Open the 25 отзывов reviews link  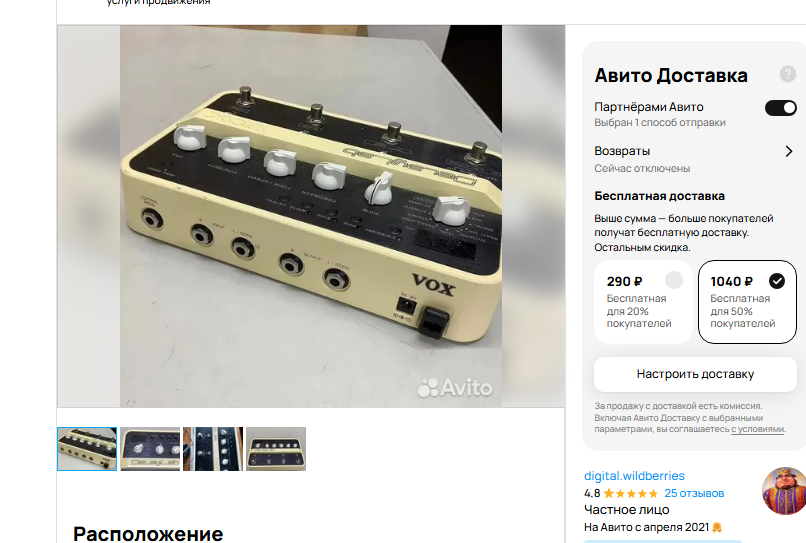pos(694,493)
